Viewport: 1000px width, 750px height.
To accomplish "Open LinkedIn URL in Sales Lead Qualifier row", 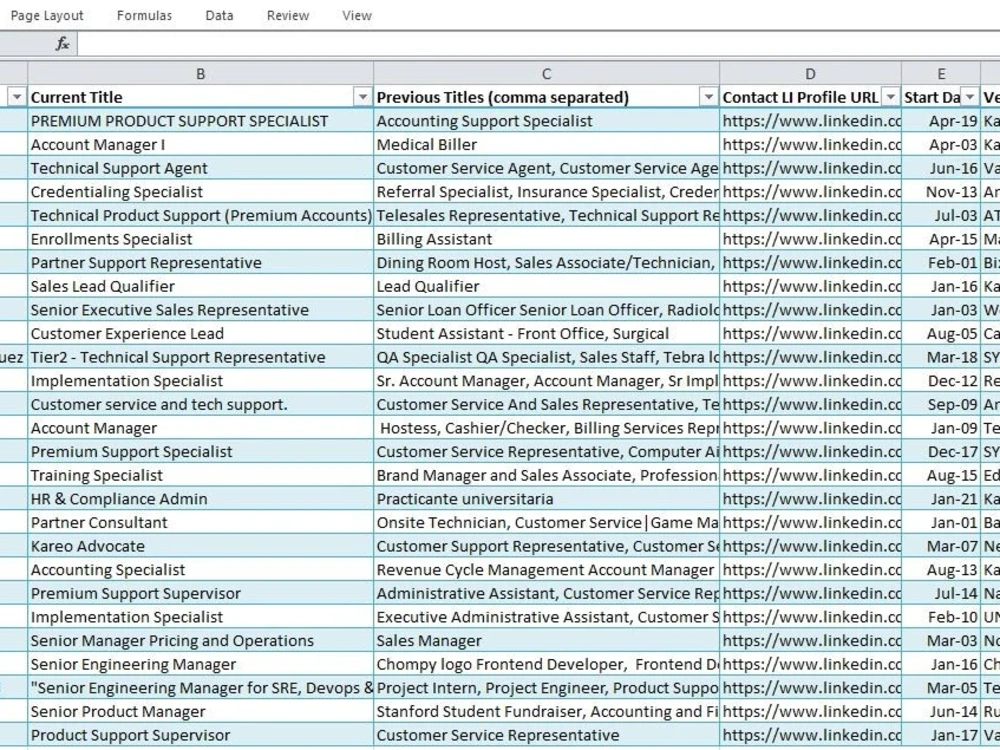I will (811, 286).
